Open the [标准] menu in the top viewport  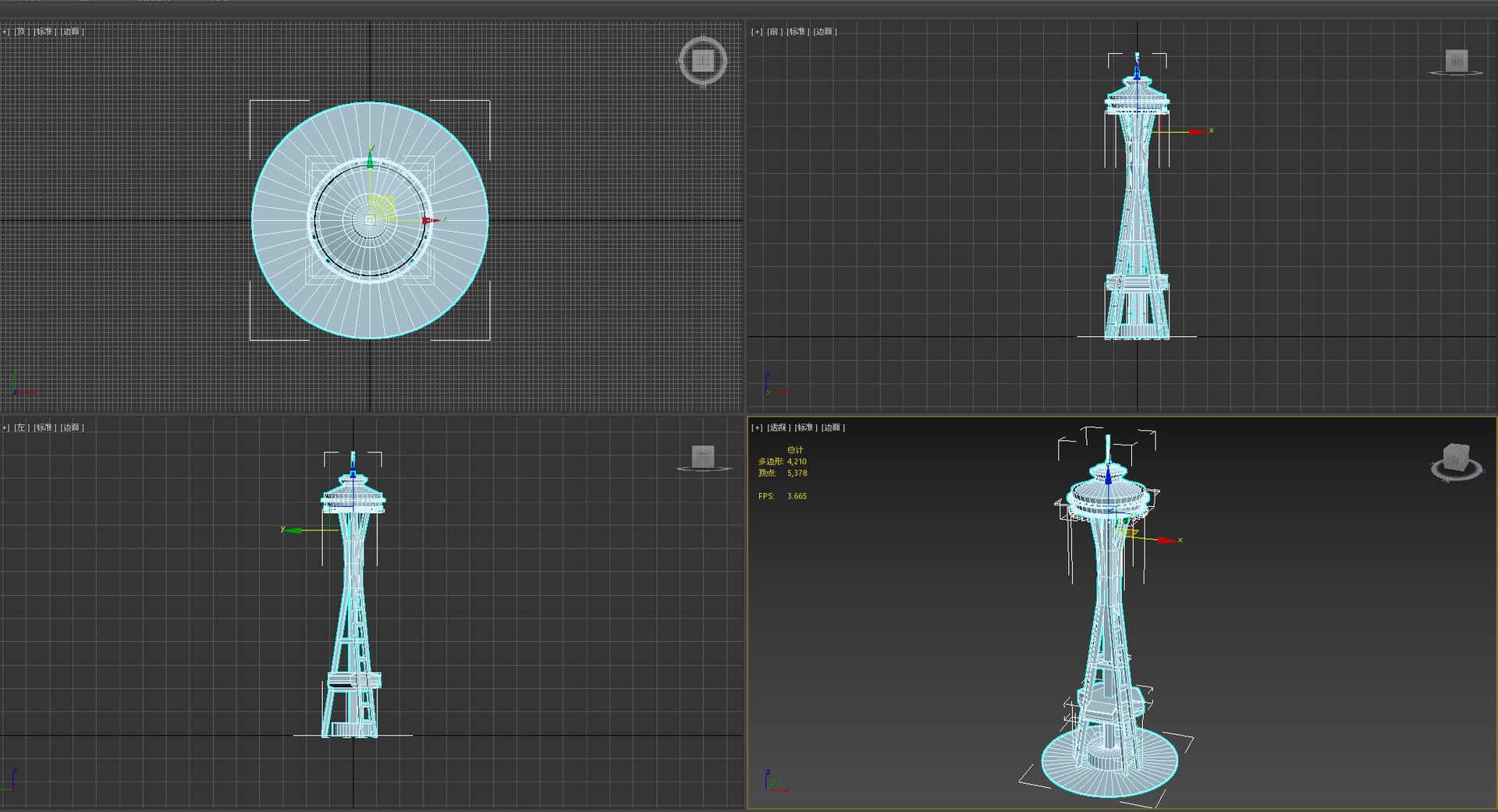click(x=45, y=32)
